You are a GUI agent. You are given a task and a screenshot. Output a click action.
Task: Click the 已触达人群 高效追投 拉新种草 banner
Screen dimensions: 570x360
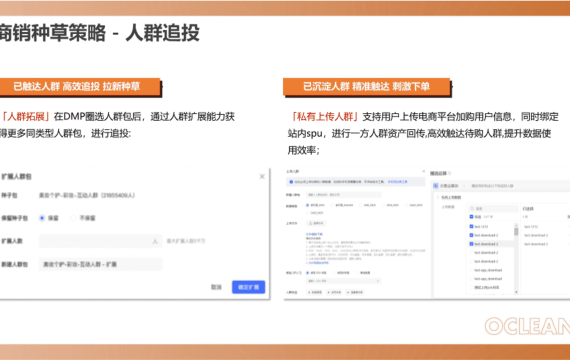pyautogui.click(x=80, y=87)
